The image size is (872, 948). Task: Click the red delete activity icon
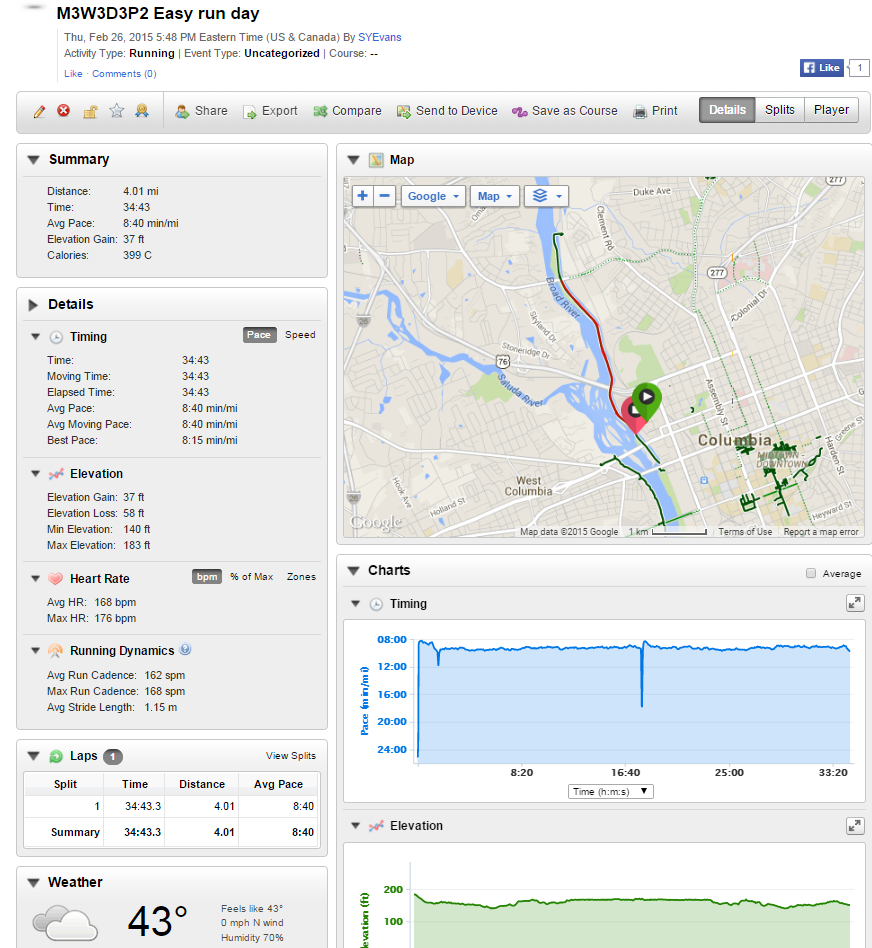click(x=64, y=111)
